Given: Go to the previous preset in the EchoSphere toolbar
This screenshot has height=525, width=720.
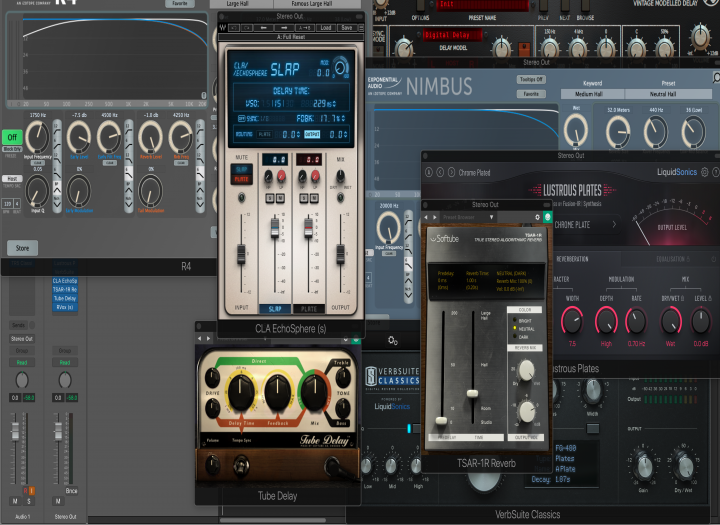Looking at the screenshot, I should coord(264,28).
